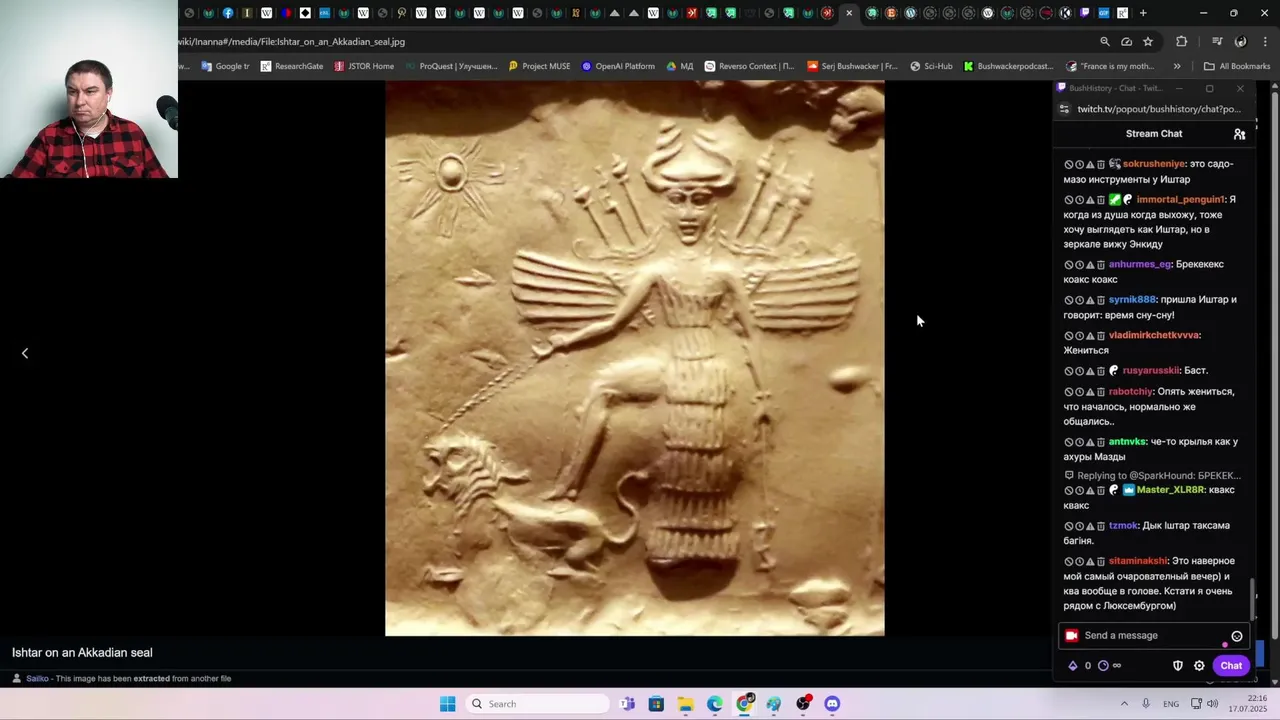Viewport: 1280px width, 720px height.
Task: Focus the Send a message field
Action: pyautogui.click(x=1152, y=636)
